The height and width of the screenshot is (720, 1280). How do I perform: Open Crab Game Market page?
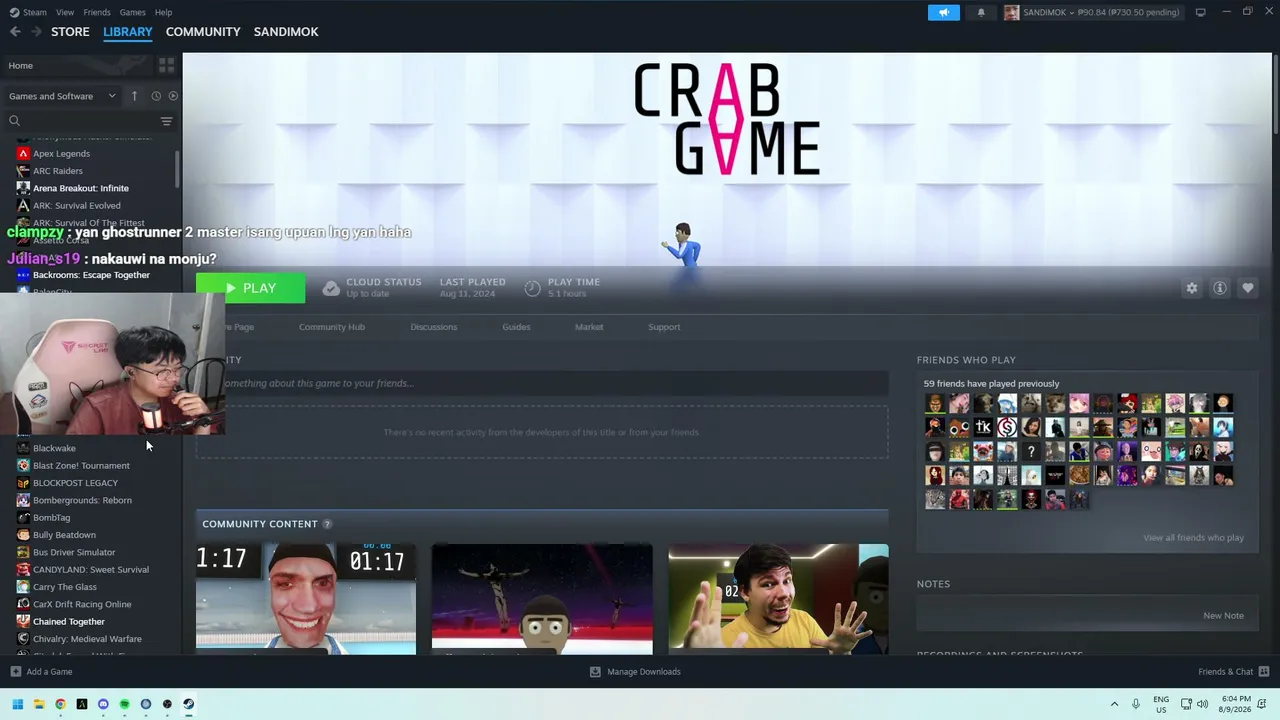(589, 327)
